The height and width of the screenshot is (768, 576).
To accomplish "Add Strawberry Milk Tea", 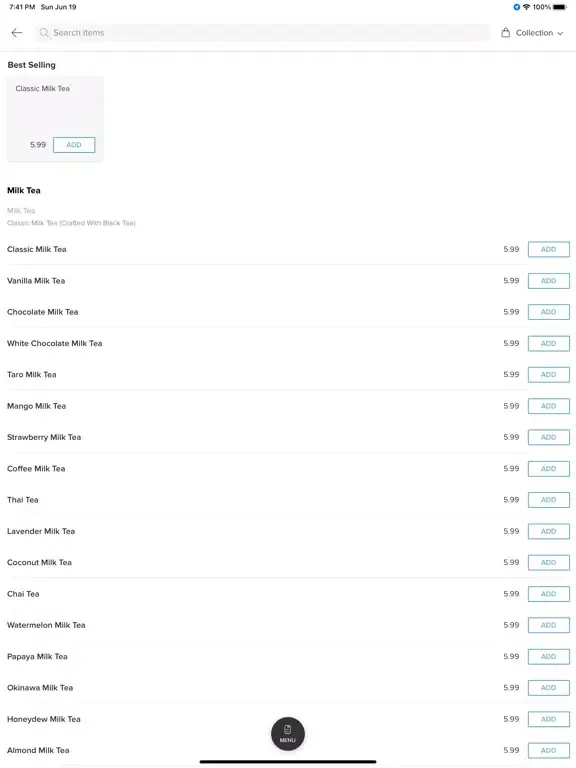I will click(549, 437).
